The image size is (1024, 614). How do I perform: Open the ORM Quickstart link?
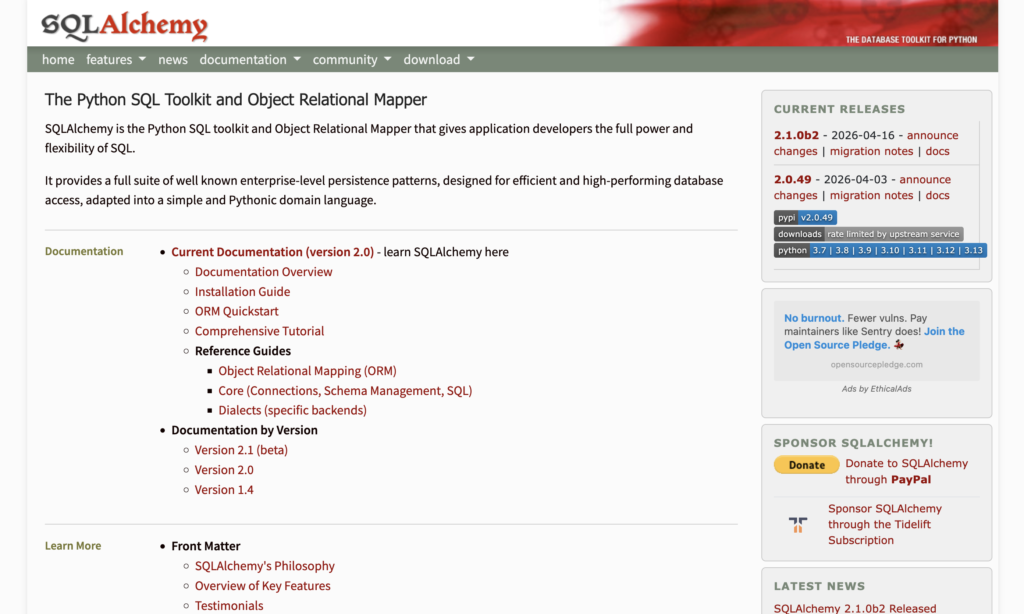coord(236,312)
